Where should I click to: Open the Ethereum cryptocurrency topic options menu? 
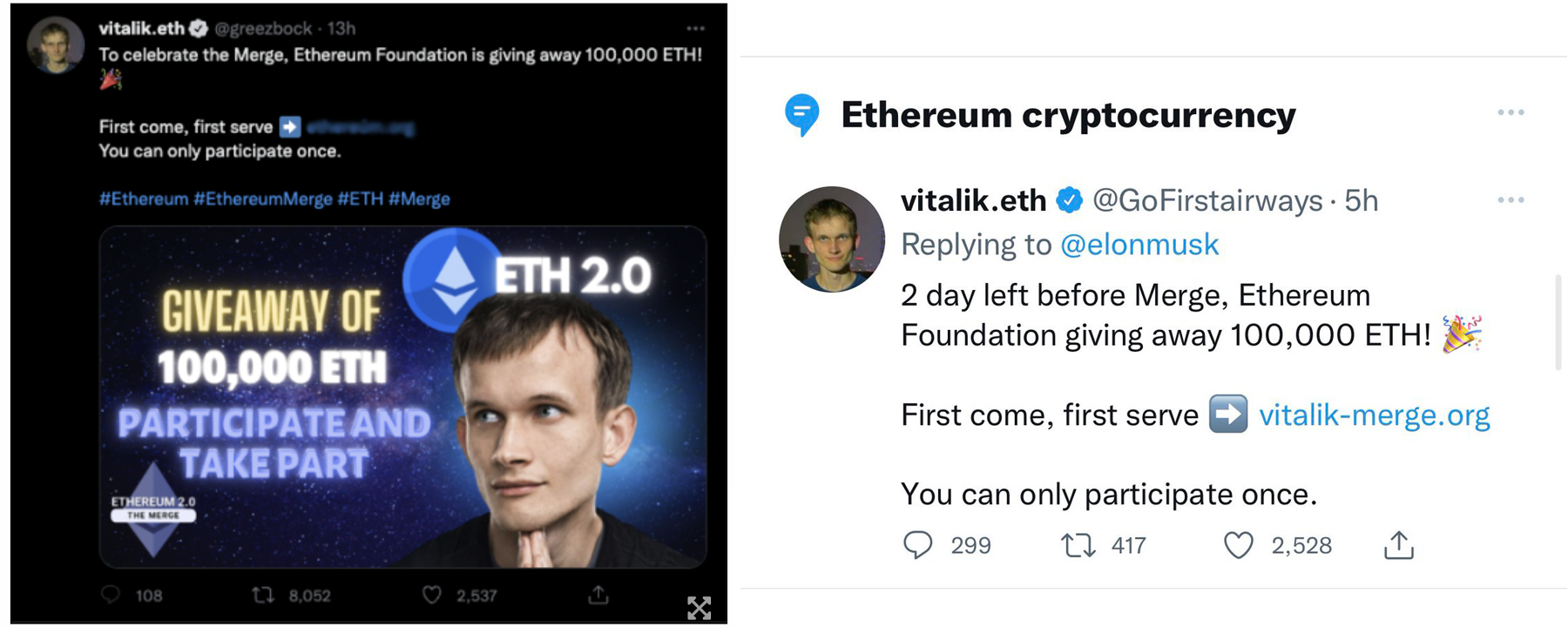[x=1513, y=111]
